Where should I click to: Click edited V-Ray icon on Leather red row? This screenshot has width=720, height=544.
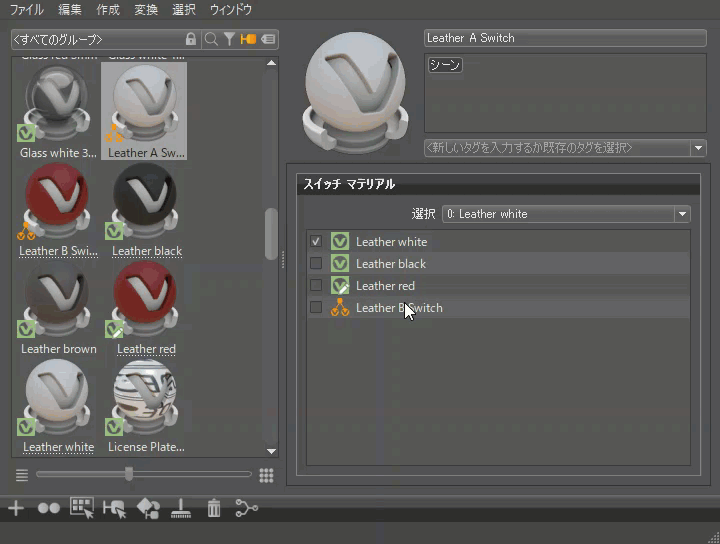pos(340,286)
